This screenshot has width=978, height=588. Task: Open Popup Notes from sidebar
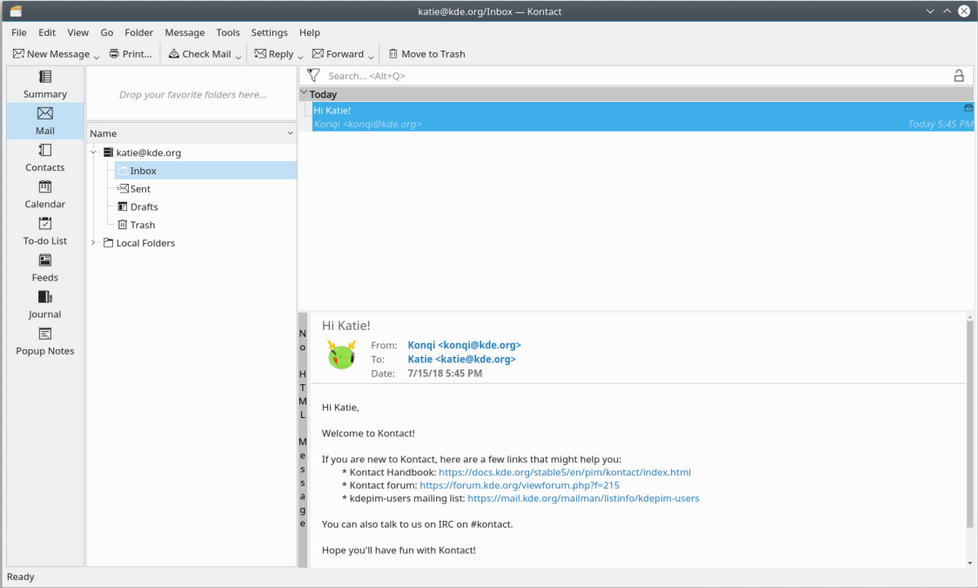[45, 342]
